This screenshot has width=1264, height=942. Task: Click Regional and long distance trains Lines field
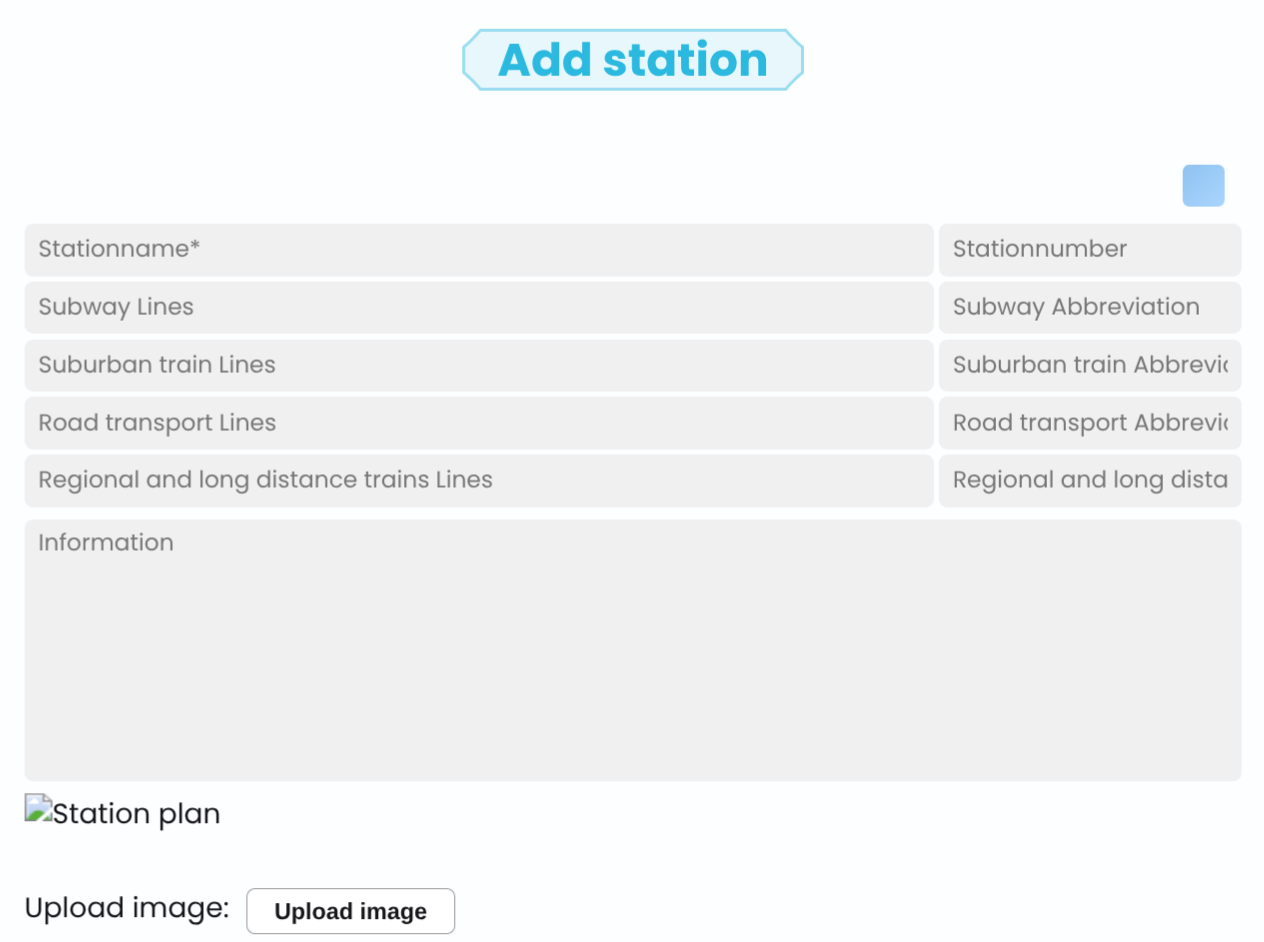(478, 480)
